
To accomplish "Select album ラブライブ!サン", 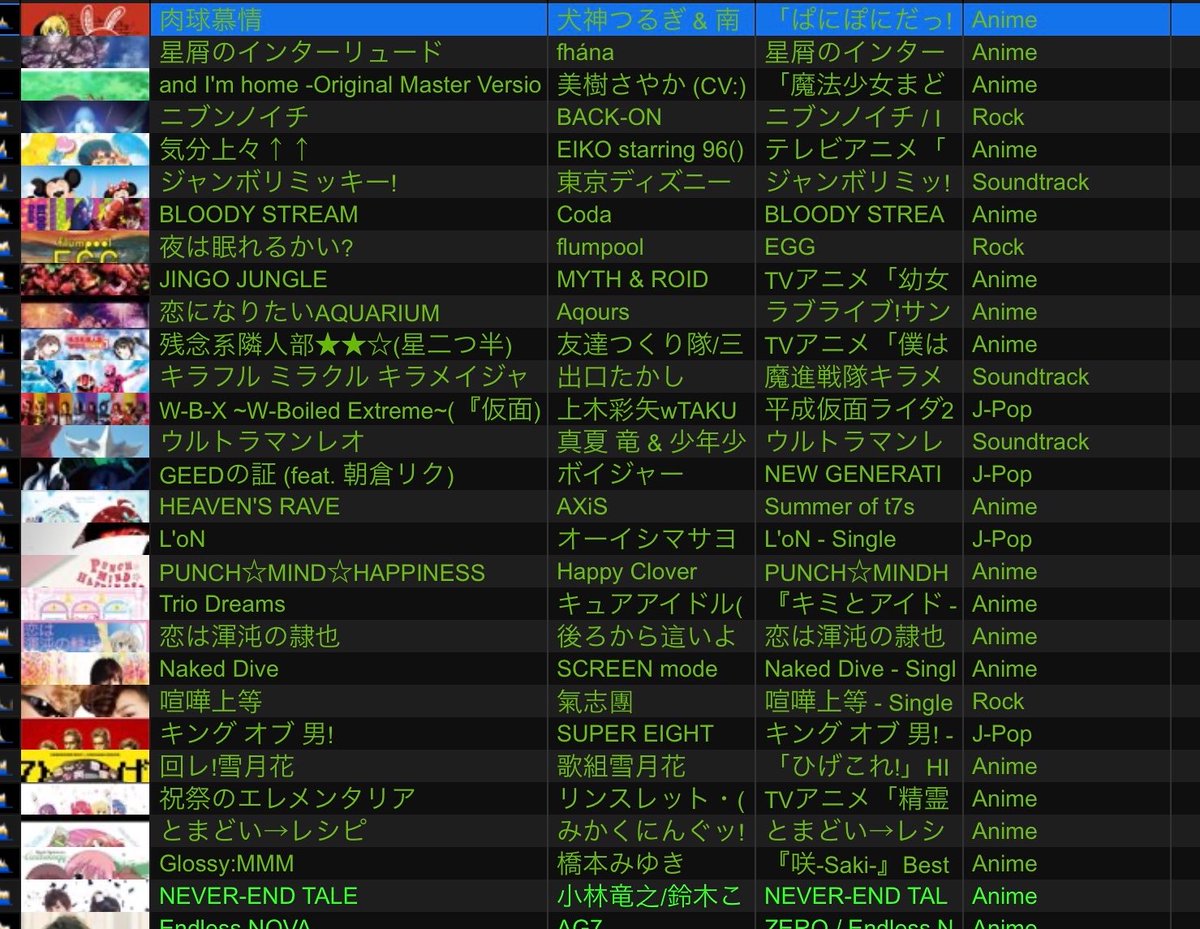I will pyautogui.click(x=857, y=312).
